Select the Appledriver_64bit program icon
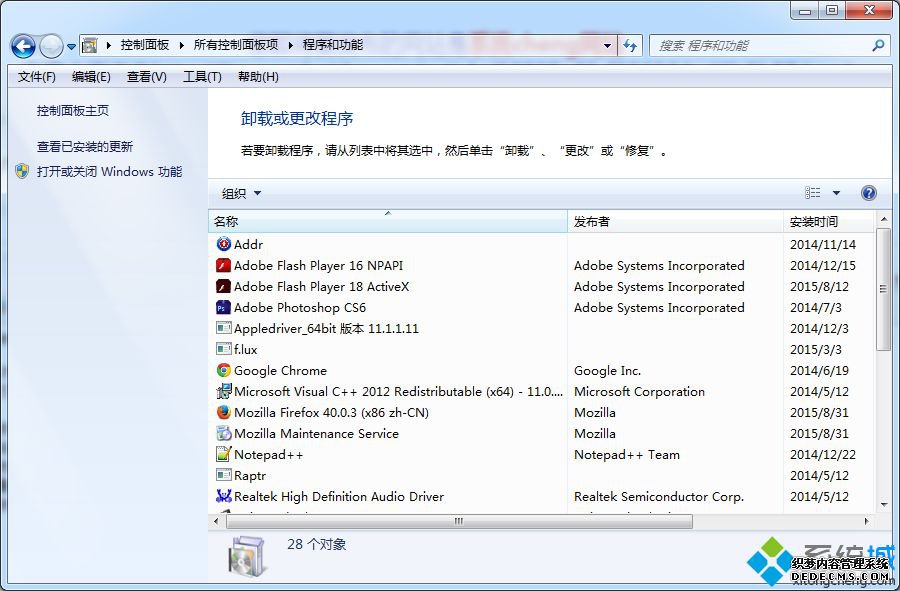The image size is (900, 591). coord(223,328)
